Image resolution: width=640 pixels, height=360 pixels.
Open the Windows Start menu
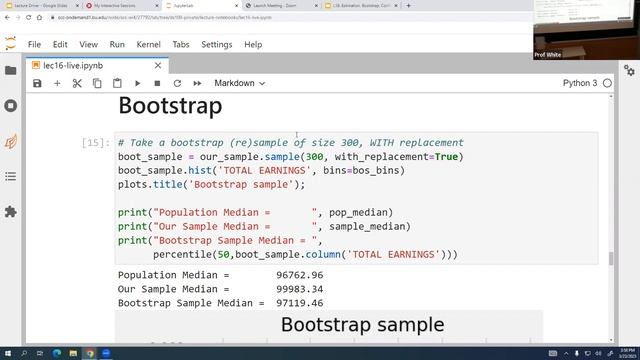(x=8, y=353)
